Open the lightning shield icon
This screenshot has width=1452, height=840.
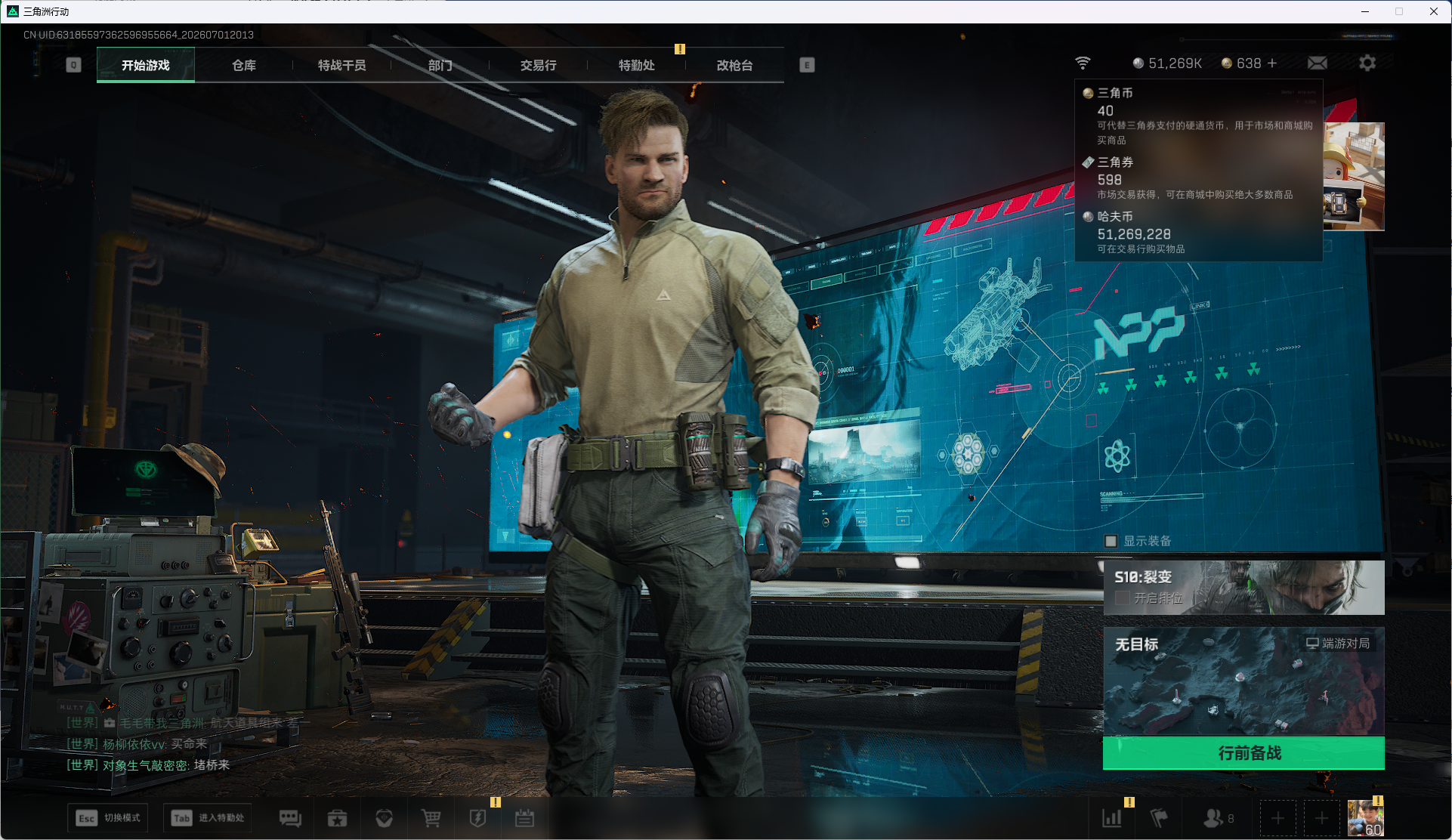point(477,818)
